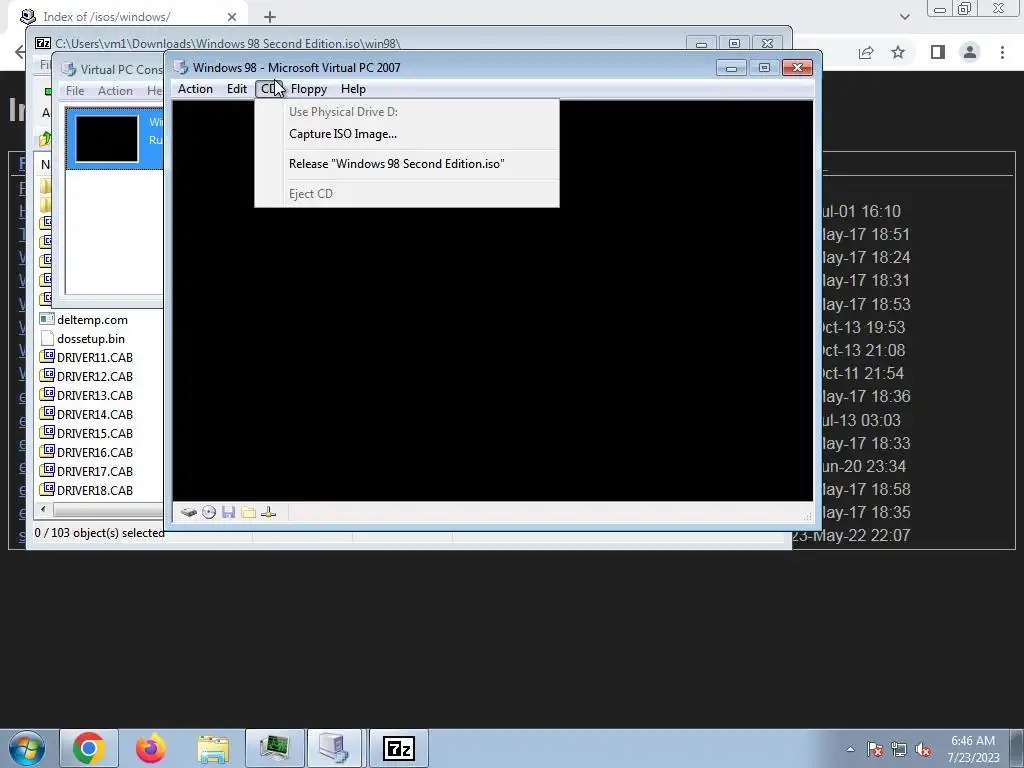Screen dimensions: 1024x768
Task: Click the network adapter status icon
Action: (x=268, y=513)
